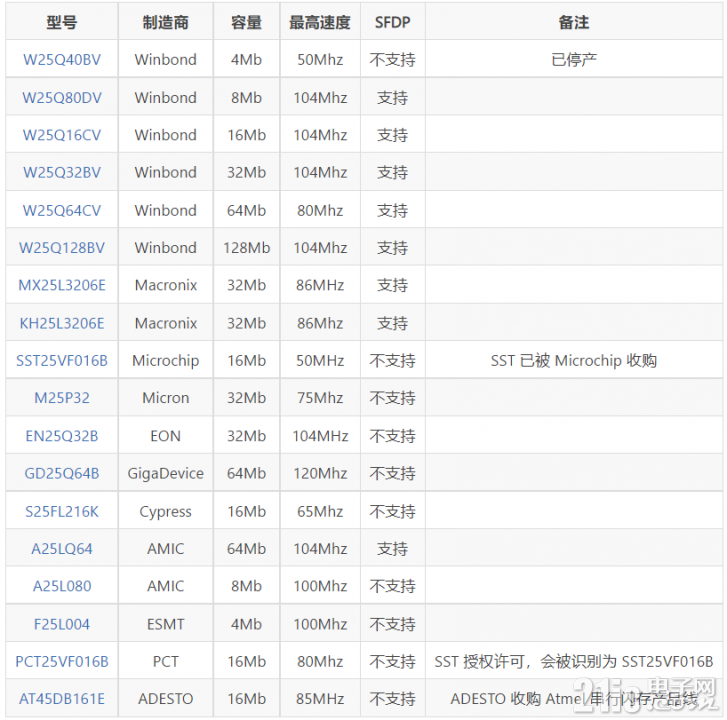Open the W25Q64CV model link

click(62, 210)
